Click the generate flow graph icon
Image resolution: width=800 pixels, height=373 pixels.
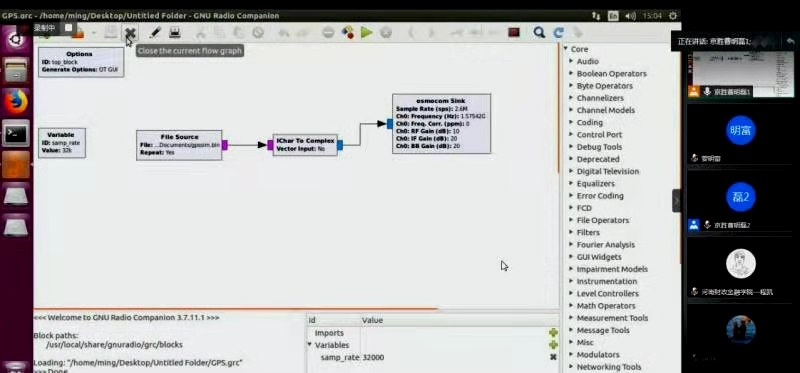point(347,33)
